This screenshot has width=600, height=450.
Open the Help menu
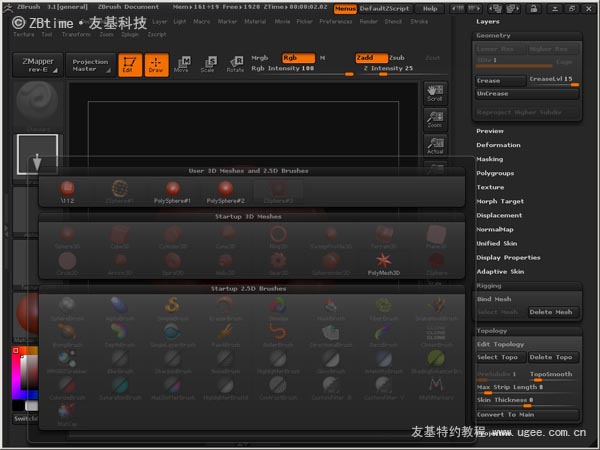(430, 8)
